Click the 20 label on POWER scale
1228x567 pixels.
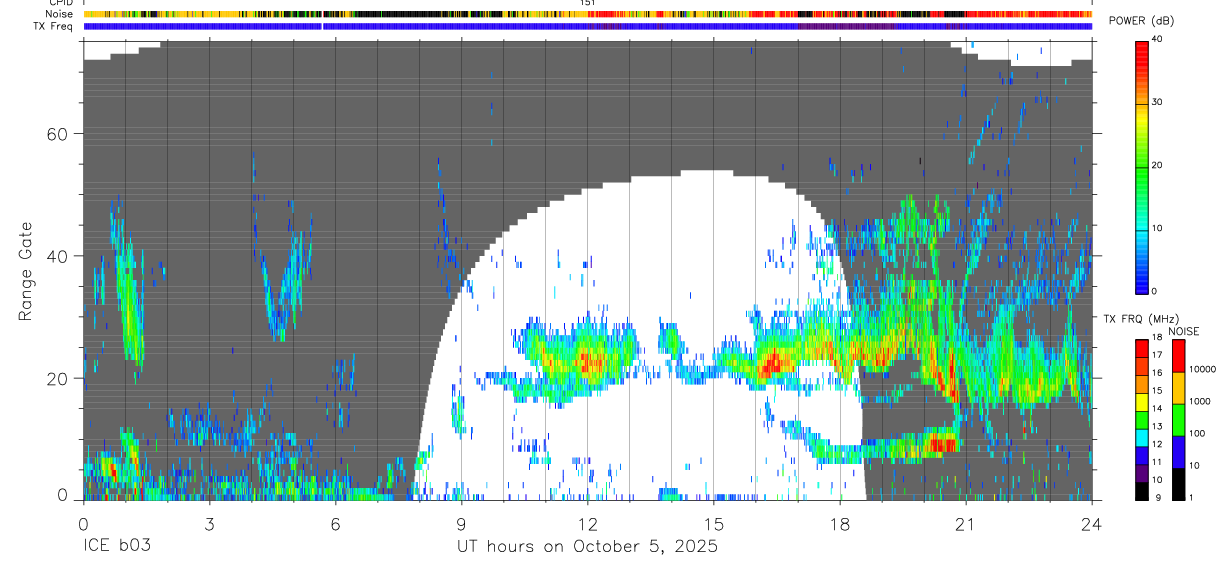pyautogui.click(x=1158, y=166)
